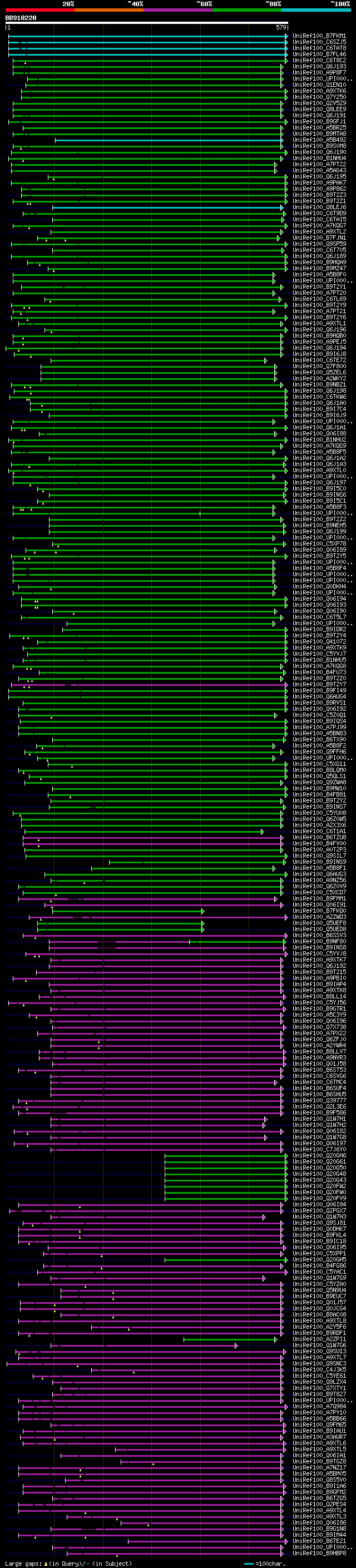Select hit UniRef100_C4J3K5
This screenshot has height=1568, width=356.
319,1369
